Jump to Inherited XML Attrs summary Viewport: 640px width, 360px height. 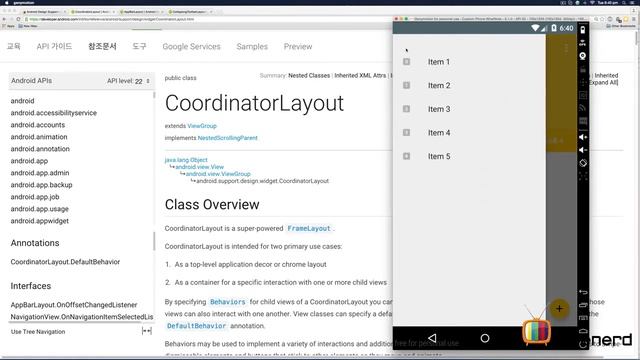[360, 76]
